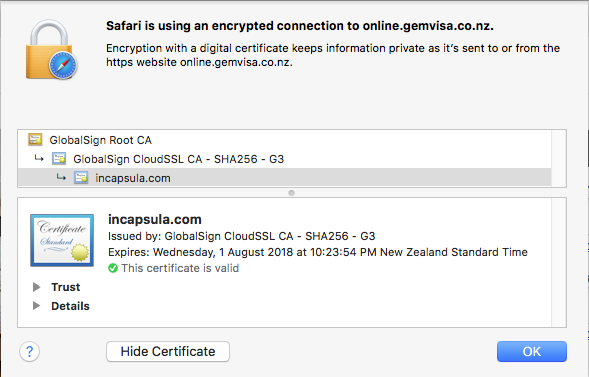Click the bold incapsula.com certificate title

[155, 219]
